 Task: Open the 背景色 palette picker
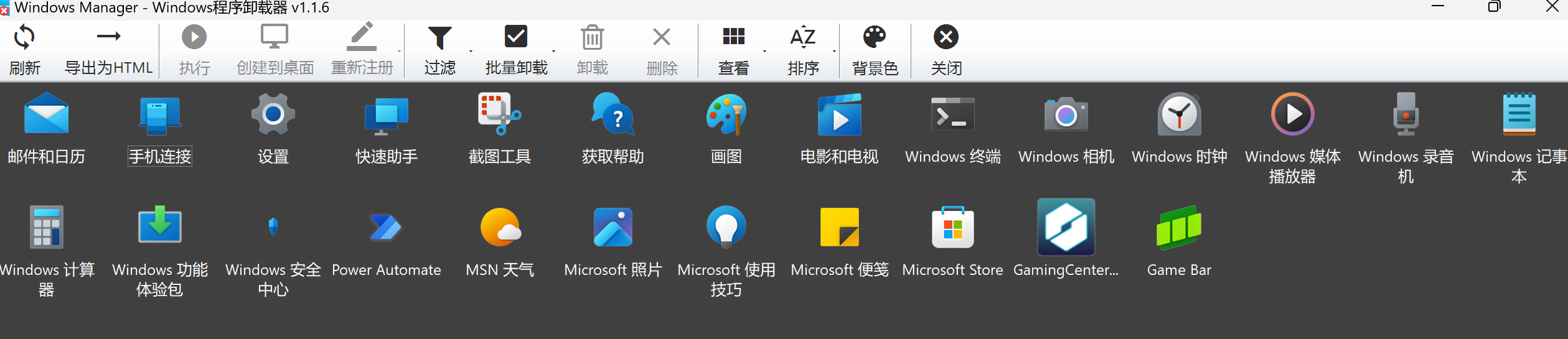point(875,50)
